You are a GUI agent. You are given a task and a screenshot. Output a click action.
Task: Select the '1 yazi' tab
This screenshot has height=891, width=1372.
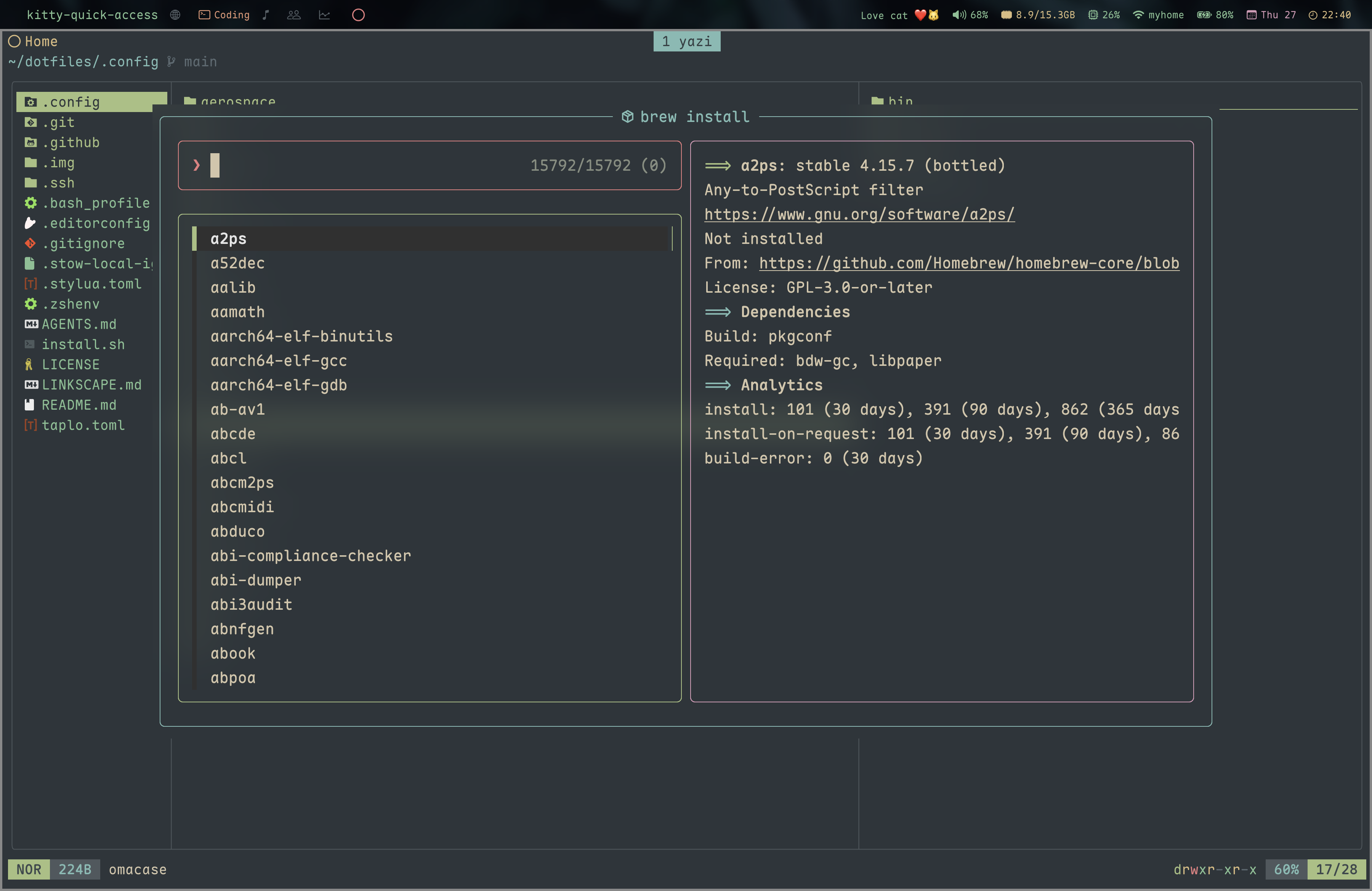point(687,42)
